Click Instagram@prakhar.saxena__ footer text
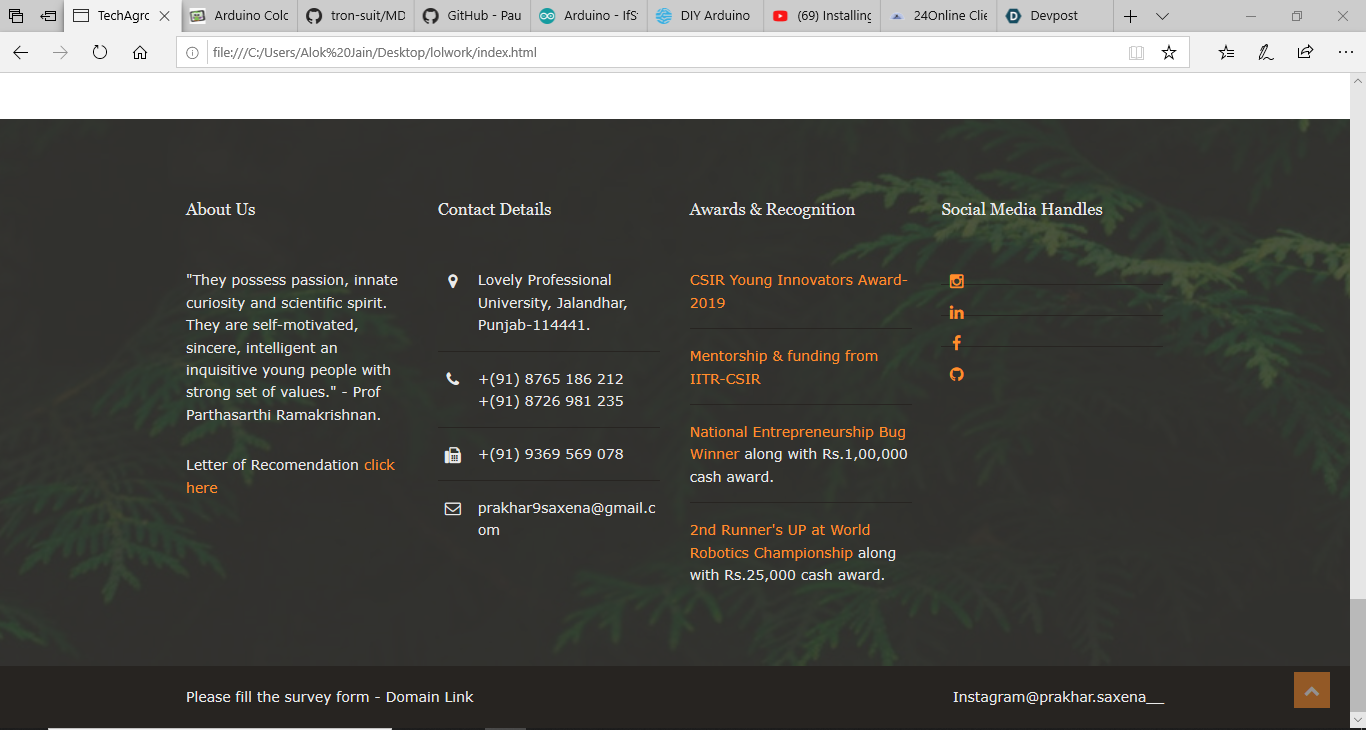This screenshot has height=730, width=1366. click(x=1058, y=697)
